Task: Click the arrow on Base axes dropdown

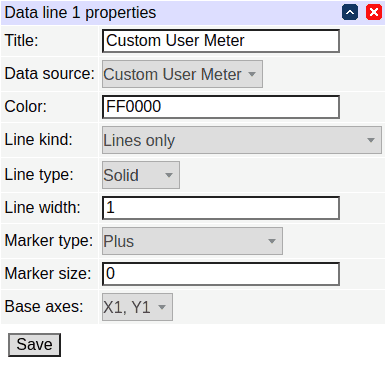Action: [162, 307]
